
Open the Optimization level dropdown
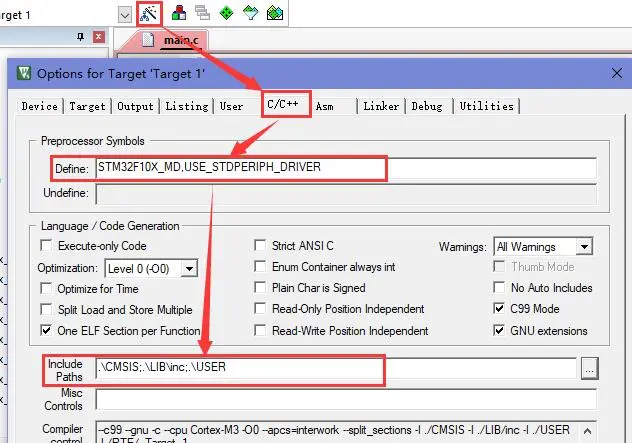click(189, 268)
